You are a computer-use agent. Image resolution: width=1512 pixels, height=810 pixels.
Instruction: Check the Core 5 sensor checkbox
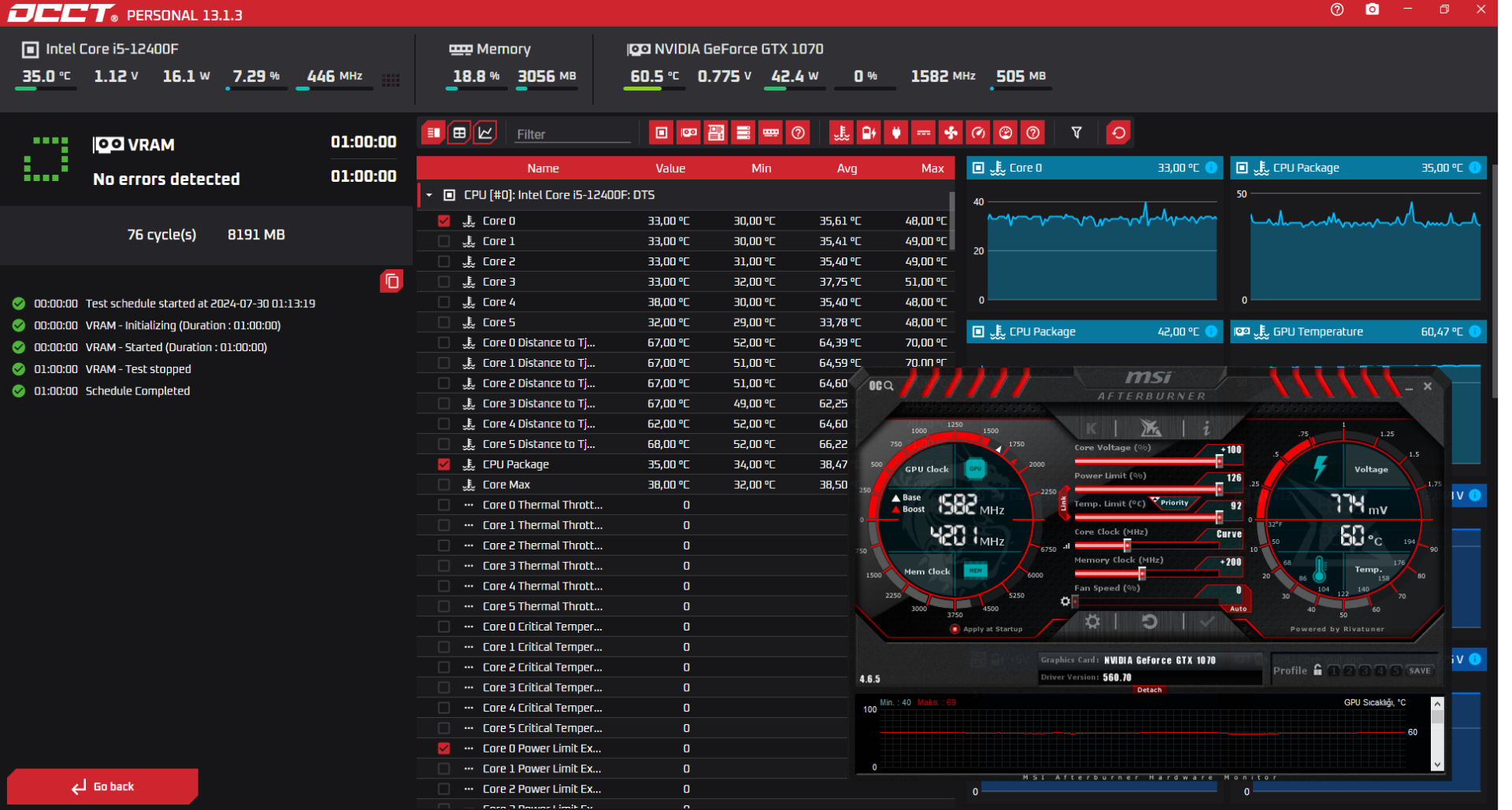point(444,323)
